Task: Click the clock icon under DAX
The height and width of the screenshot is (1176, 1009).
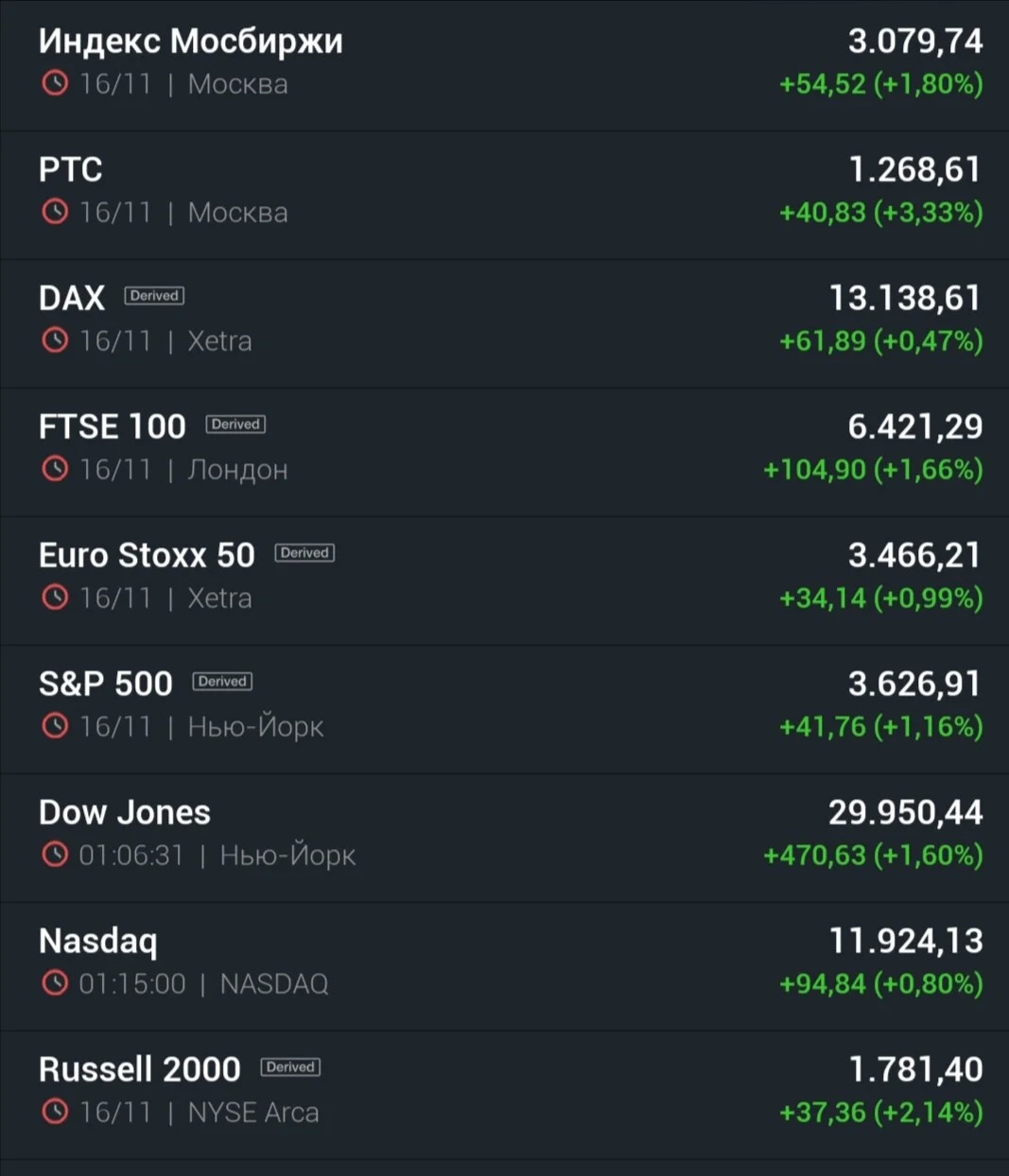Action: point(55,340)
